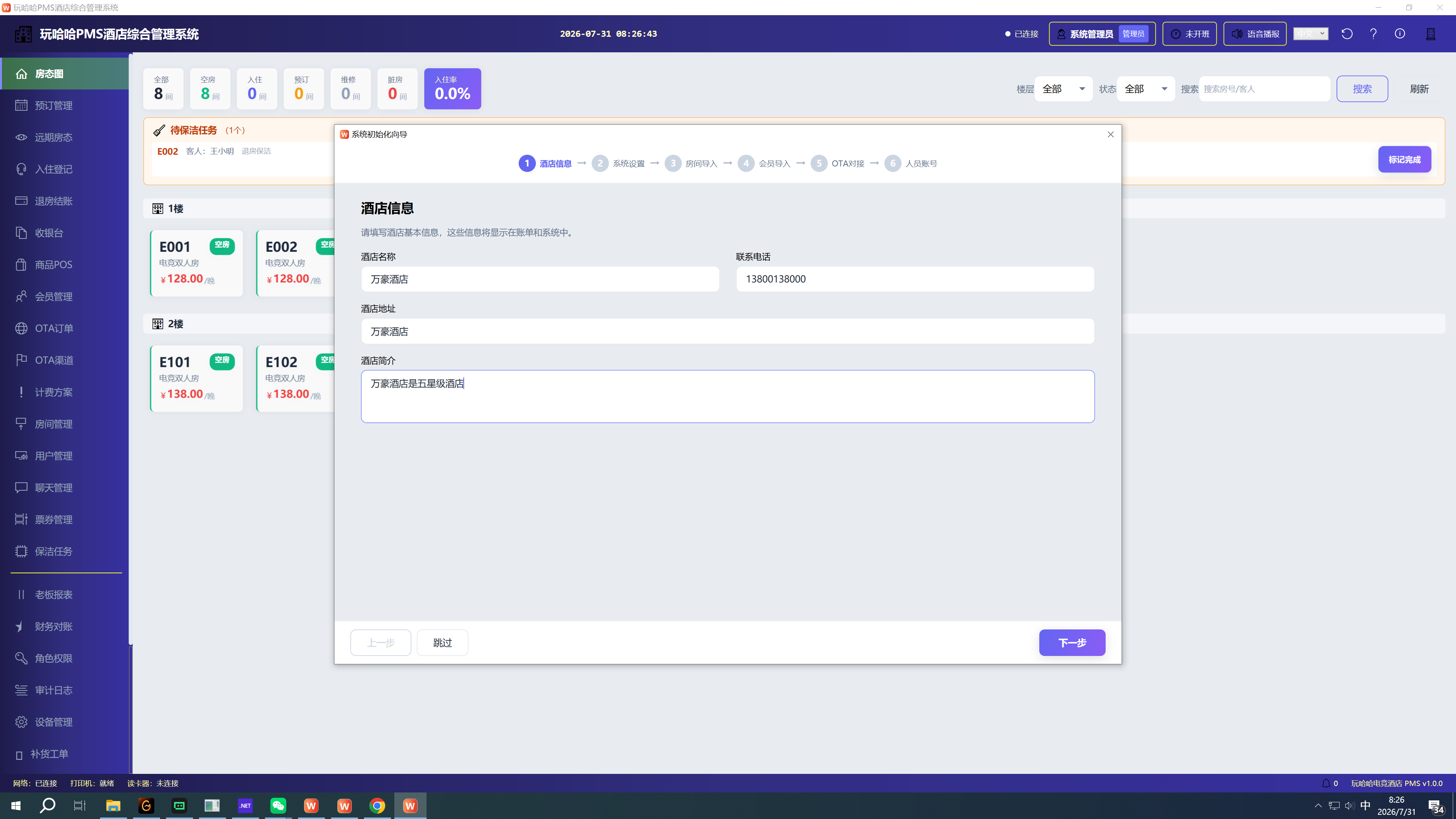Click the 联系电话 input field
The image size is (1456, 819).
(915, 279)
